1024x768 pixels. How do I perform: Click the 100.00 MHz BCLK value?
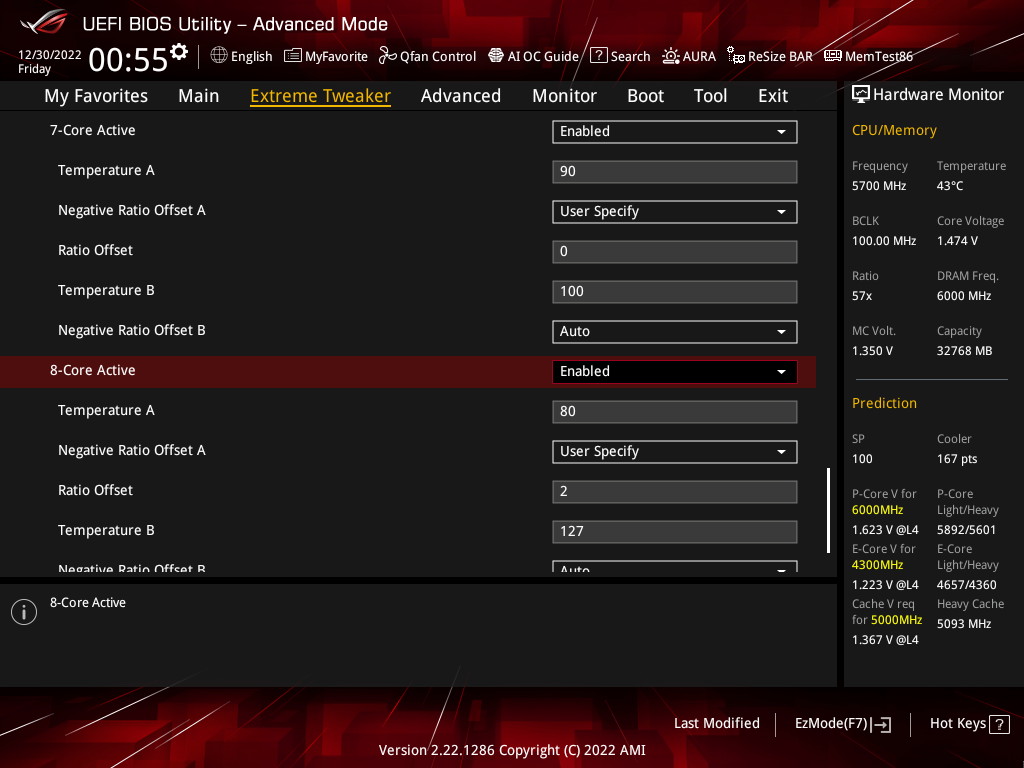[884, 241]
